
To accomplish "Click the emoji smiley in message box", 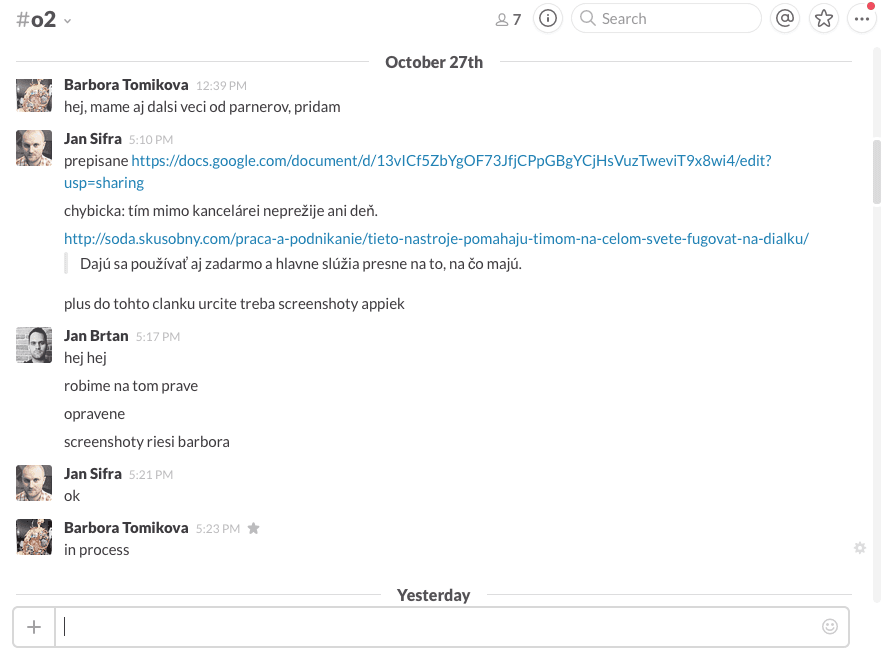I will (x=829, y=626).
